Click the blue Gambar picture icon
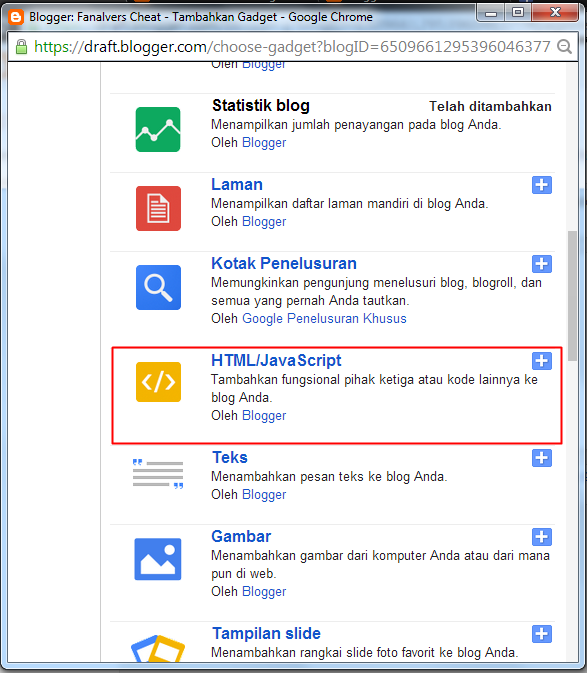Screen dimensions: 587x673 click(x=158, y=559)
